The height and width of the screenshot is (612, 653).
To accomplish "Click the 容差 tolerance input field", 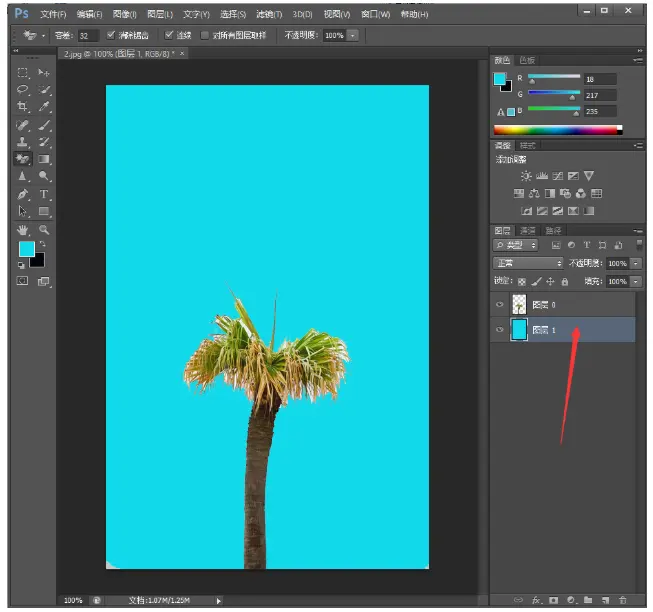I will [86, 35].
